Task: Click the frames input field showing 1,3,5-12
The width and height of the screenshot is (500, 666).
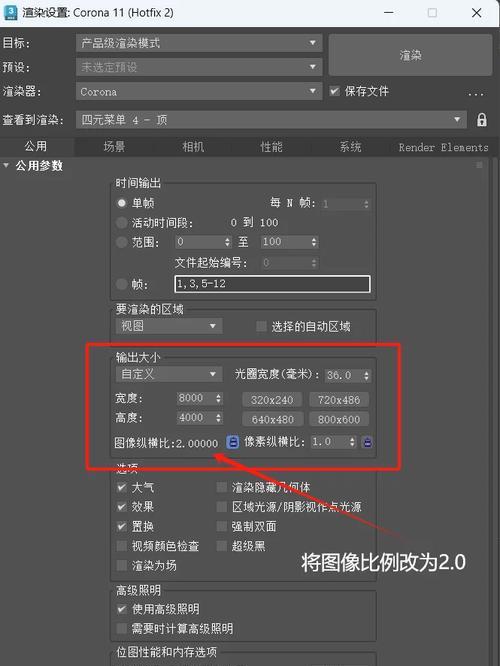Action: coord(272,284)
